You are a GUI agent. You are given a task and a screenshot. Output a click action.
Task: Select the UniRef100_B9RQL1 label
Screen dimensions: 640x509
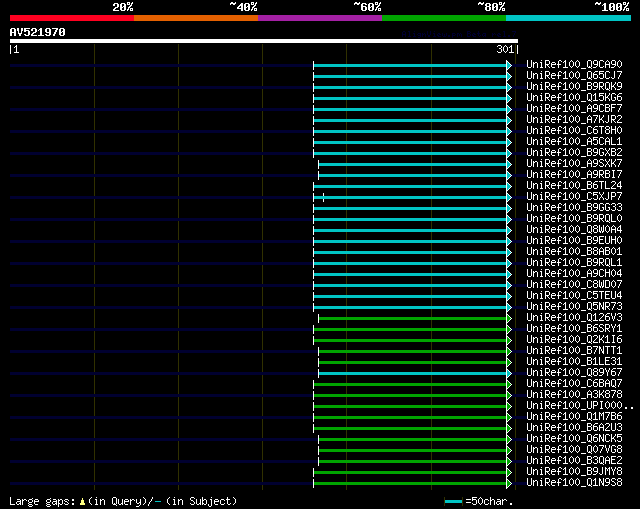574,263
